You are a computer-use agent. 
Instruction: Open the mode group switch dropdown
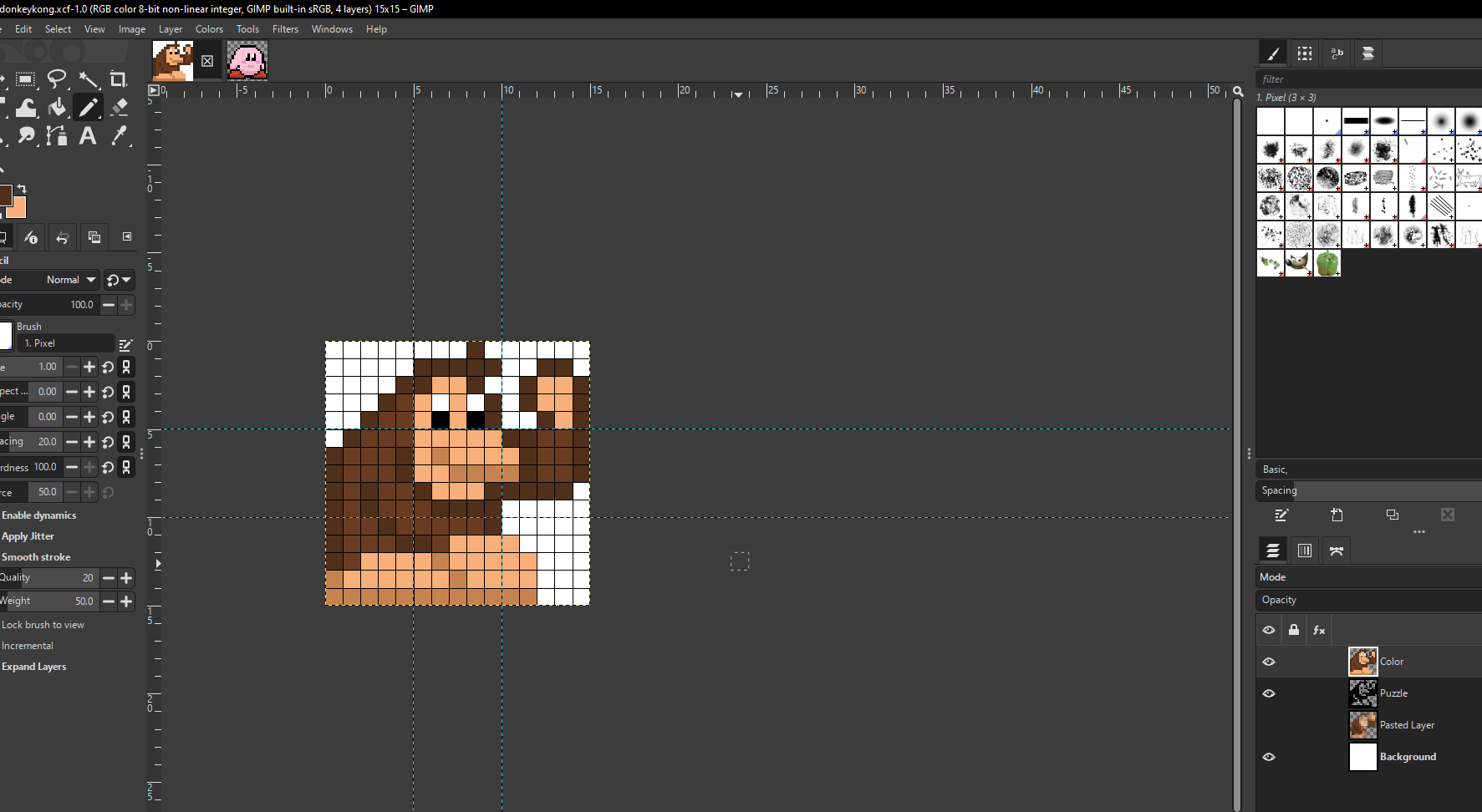pyautogui.click(x=119, y=280)
